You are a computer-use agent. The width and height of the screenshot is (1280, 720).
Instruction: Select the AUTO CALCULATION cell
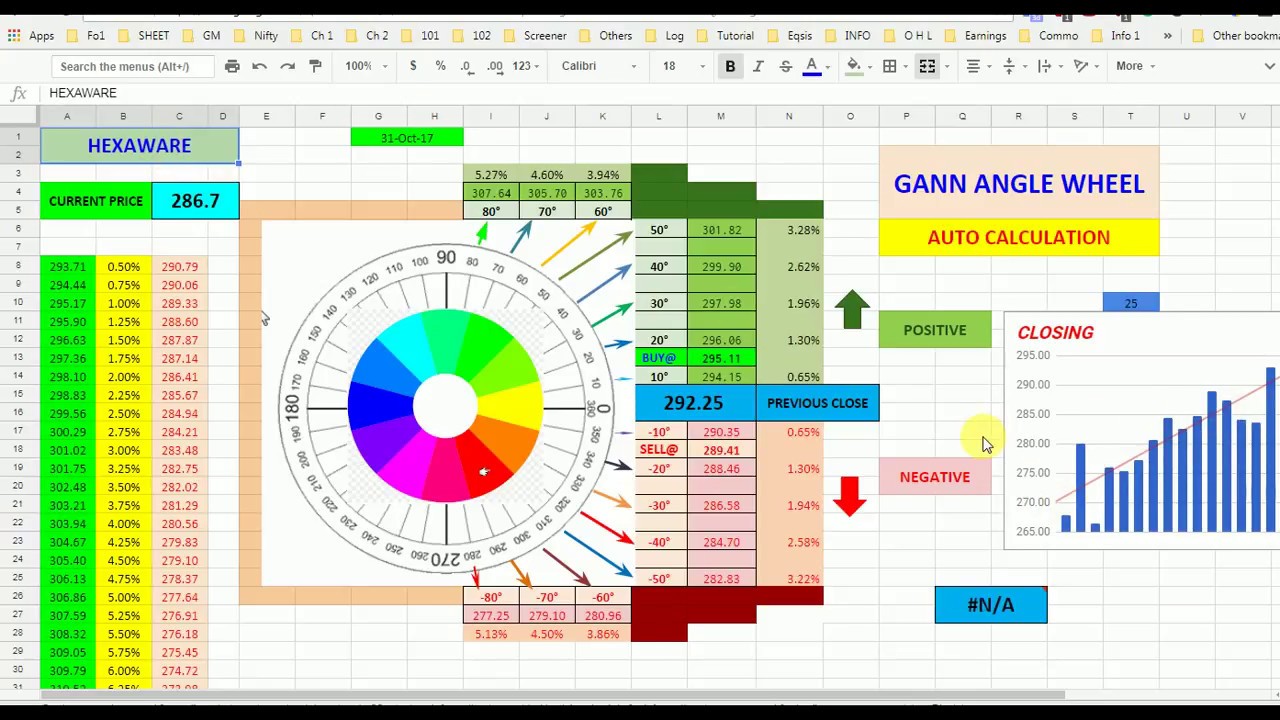[x=1019, y=238]
